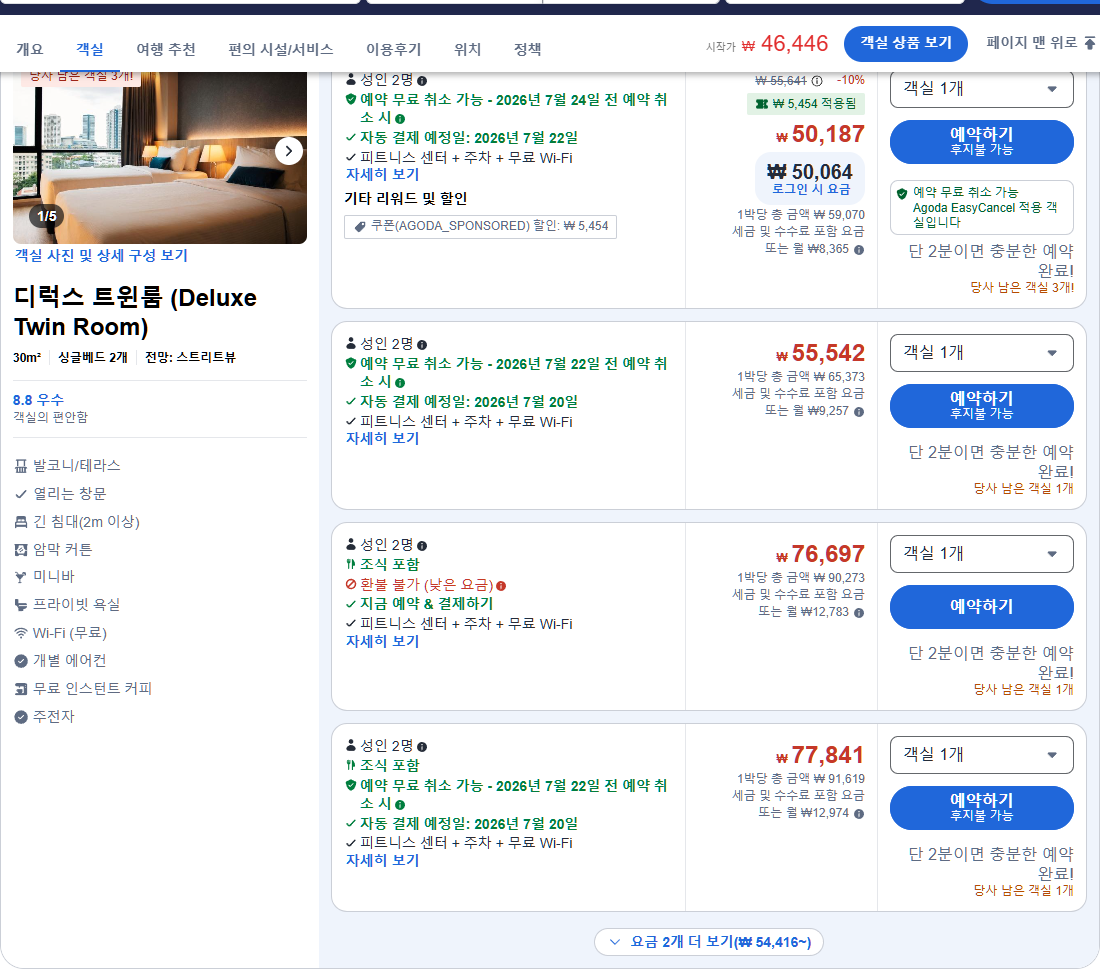Click the 쿠폰(AGODA_SPONSORED) 할인 coupon box

coord(481,227)
